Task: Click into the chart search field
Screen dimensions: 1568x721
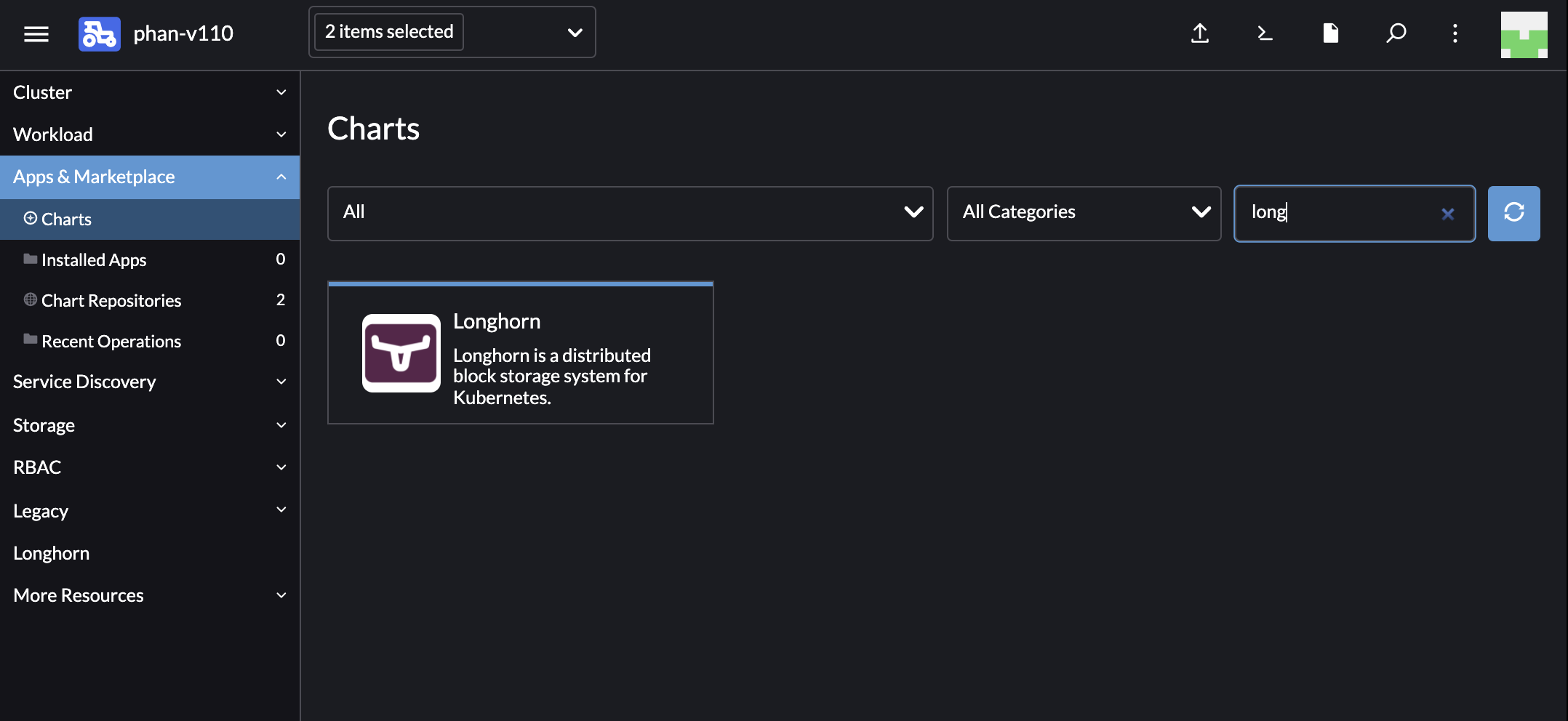Action: [x=1338, y=213]
